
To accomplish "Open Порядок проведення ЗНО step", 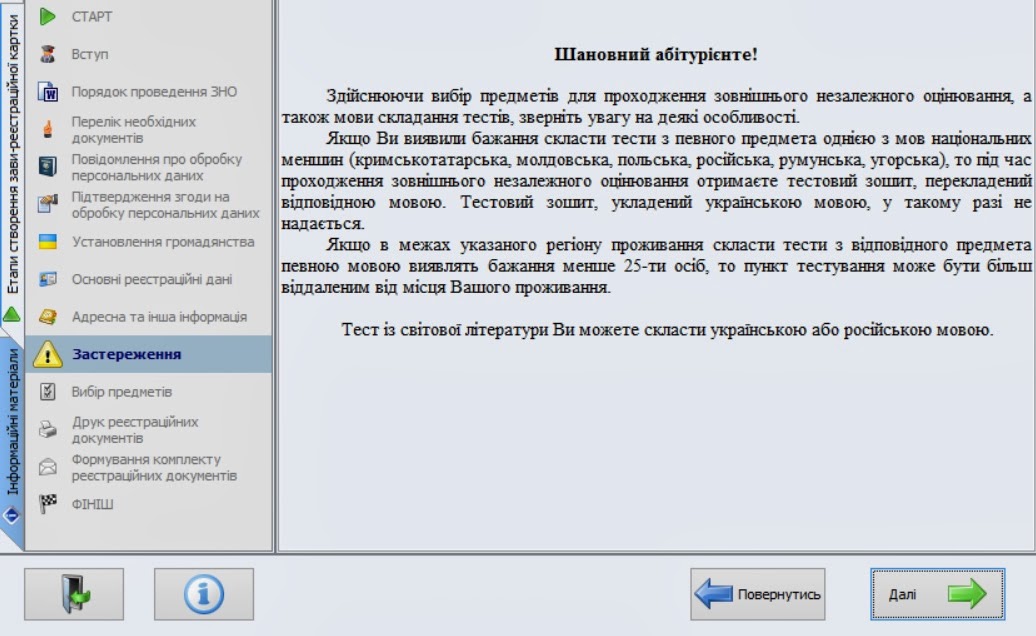I will [x=149, y=92].
